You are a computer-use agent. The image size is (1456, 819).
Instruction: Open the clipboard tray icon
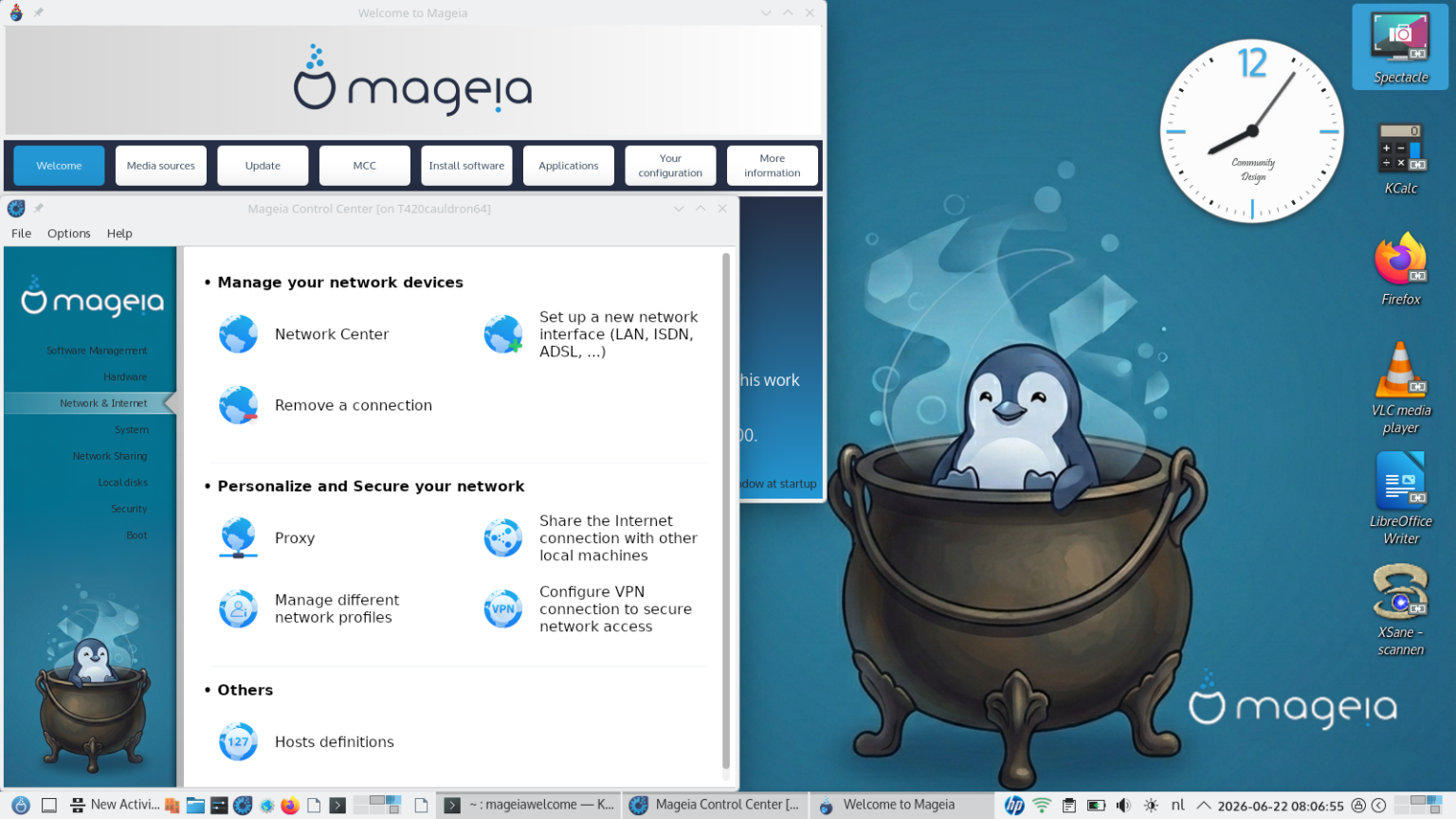pyautogui.click(x=1069, y=805)
